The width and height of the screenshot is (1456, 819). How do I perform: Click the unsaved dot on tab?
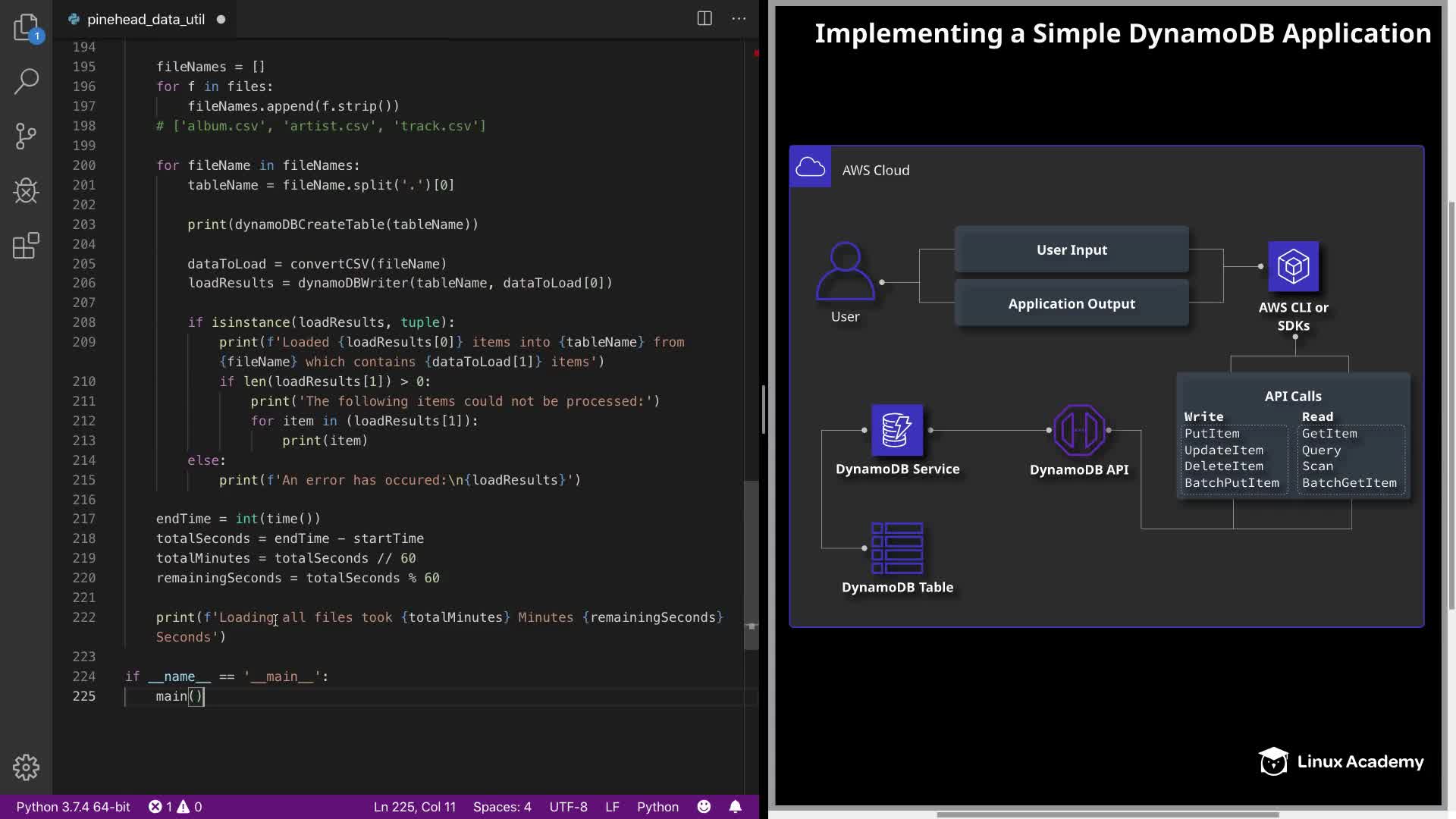(221, 20)
